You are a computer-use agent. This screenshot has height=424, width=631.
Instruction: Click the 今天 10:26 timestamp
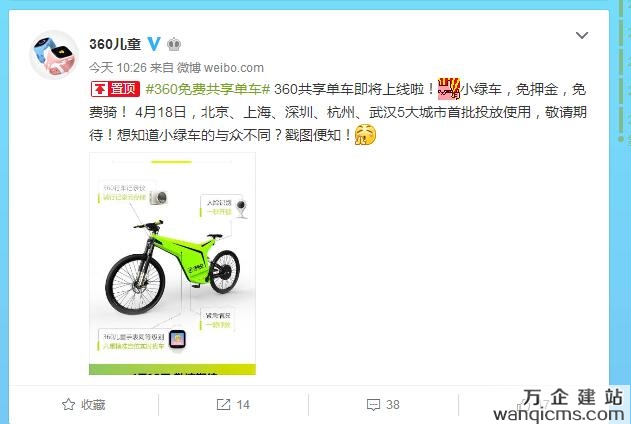(118, 68)
